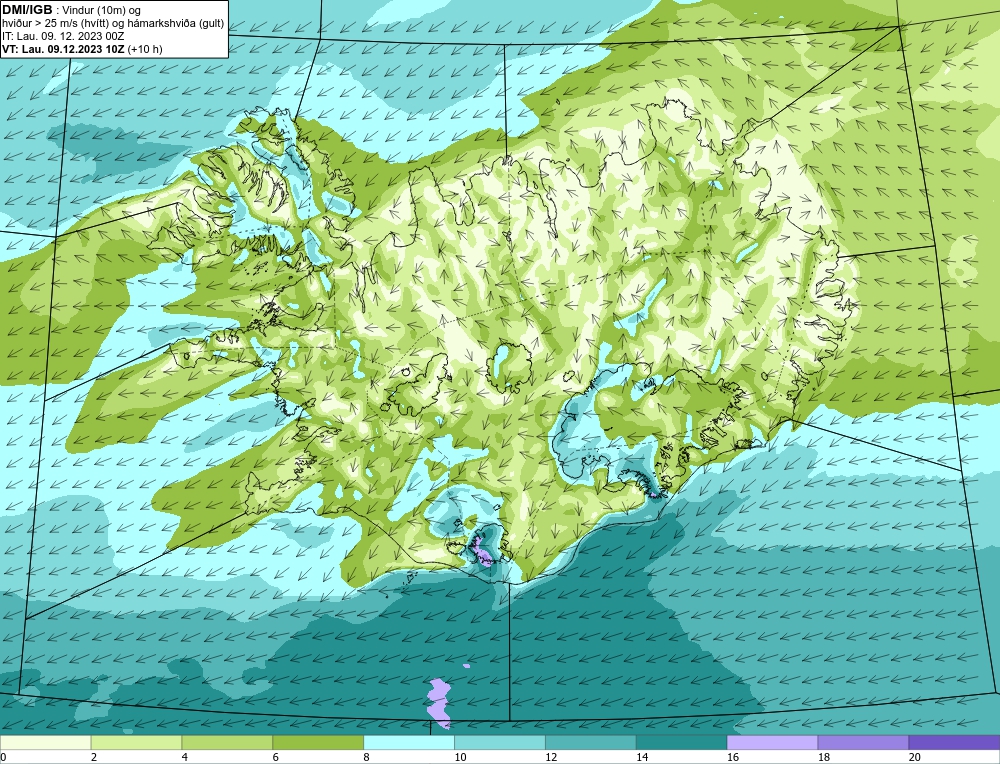The width and height of the screenshot is (1000, 764).
Task: Click the 8–10 m/s light cyan legend swatch
Action: (x=409, y=742)
